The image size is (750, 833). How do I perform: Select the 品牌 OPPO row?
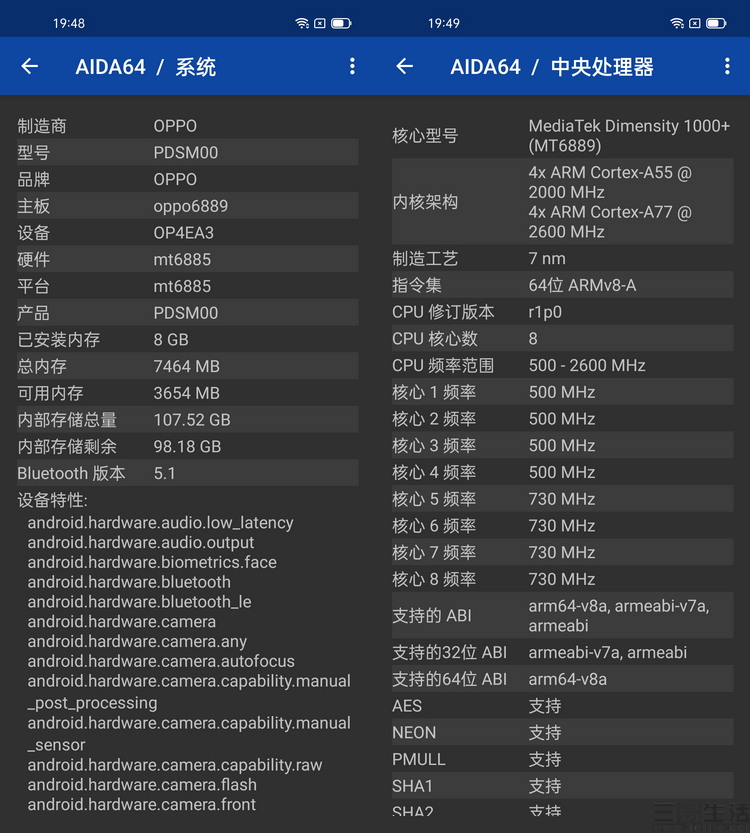(188, 179)
